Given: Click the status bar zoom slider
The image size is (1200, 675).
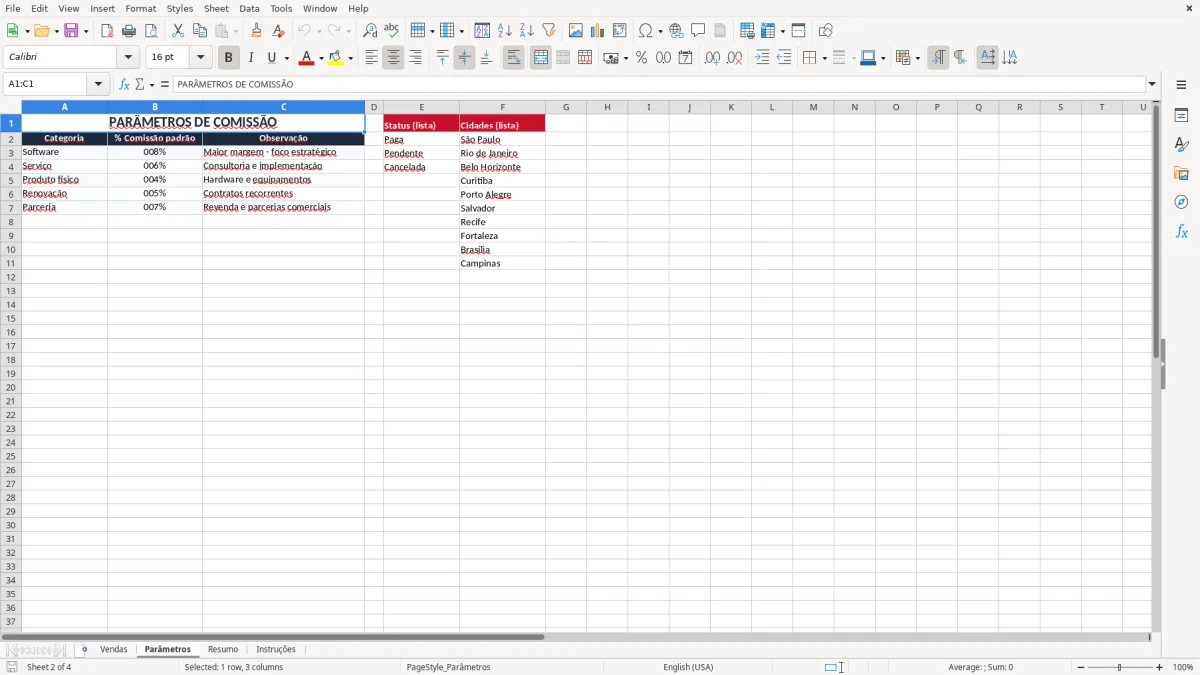Looking at the screenshot, I should [x=1120, y=667].
